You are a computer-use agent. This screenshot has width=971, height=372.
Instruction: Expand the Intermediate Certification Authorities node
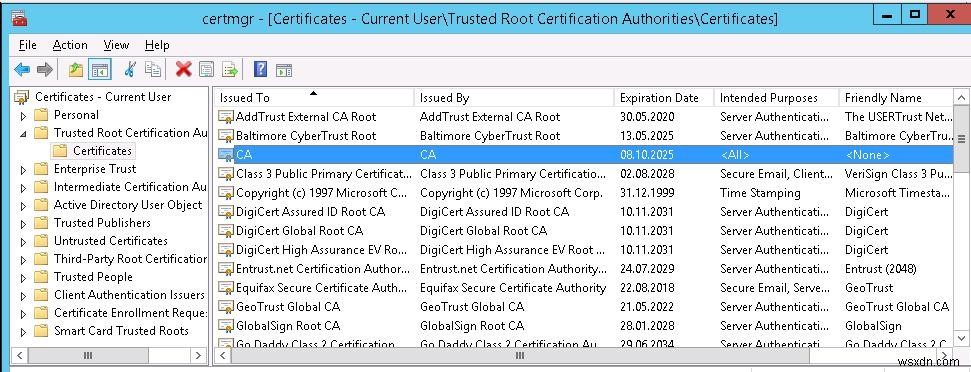coord(24,188)
